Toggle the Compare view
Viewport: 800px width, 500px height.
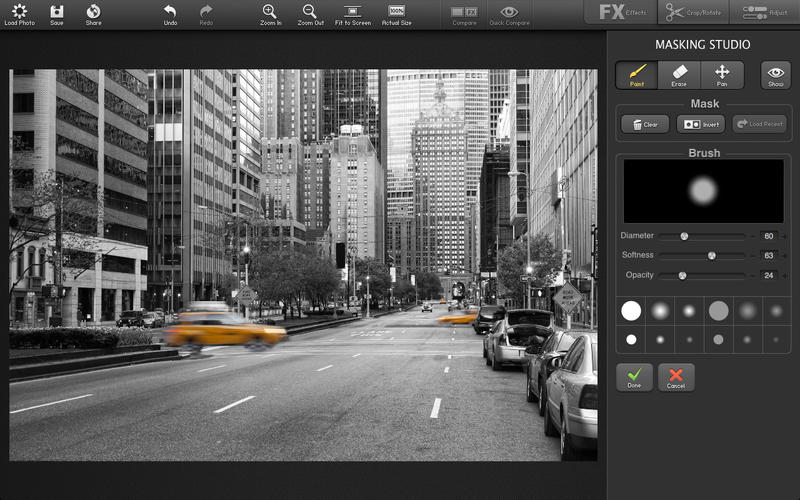pyautogui.click(x=464, y=14)
